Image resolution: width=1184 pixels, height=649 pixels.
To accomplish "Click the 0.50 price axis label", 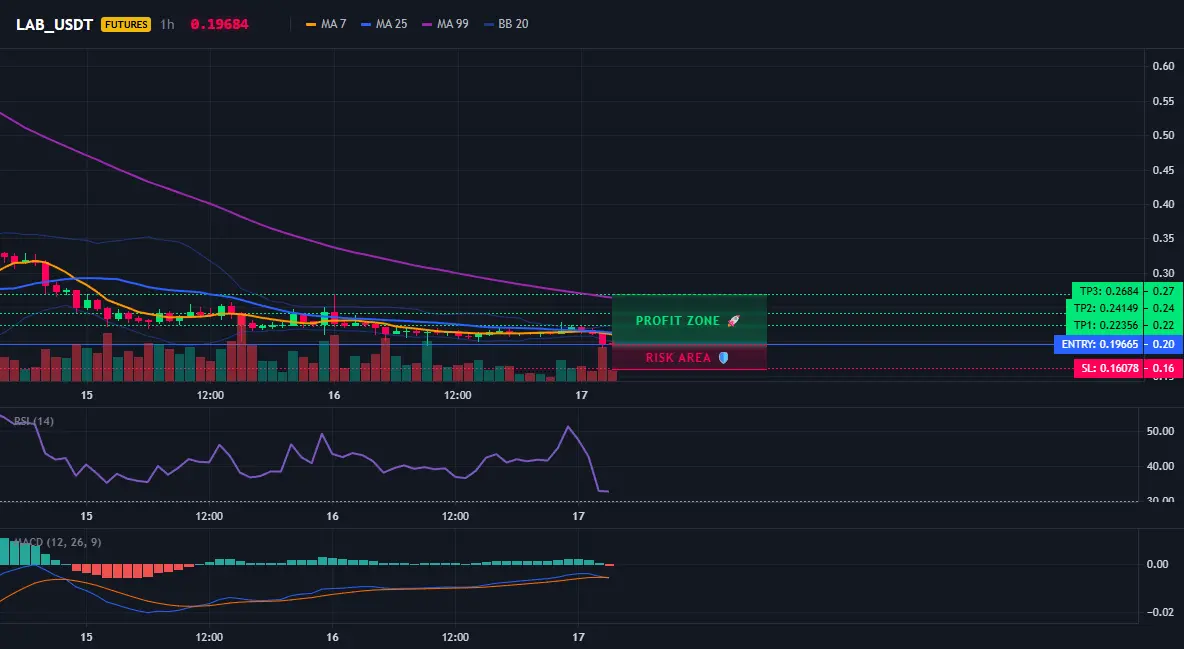I will tap(1163, 135).
